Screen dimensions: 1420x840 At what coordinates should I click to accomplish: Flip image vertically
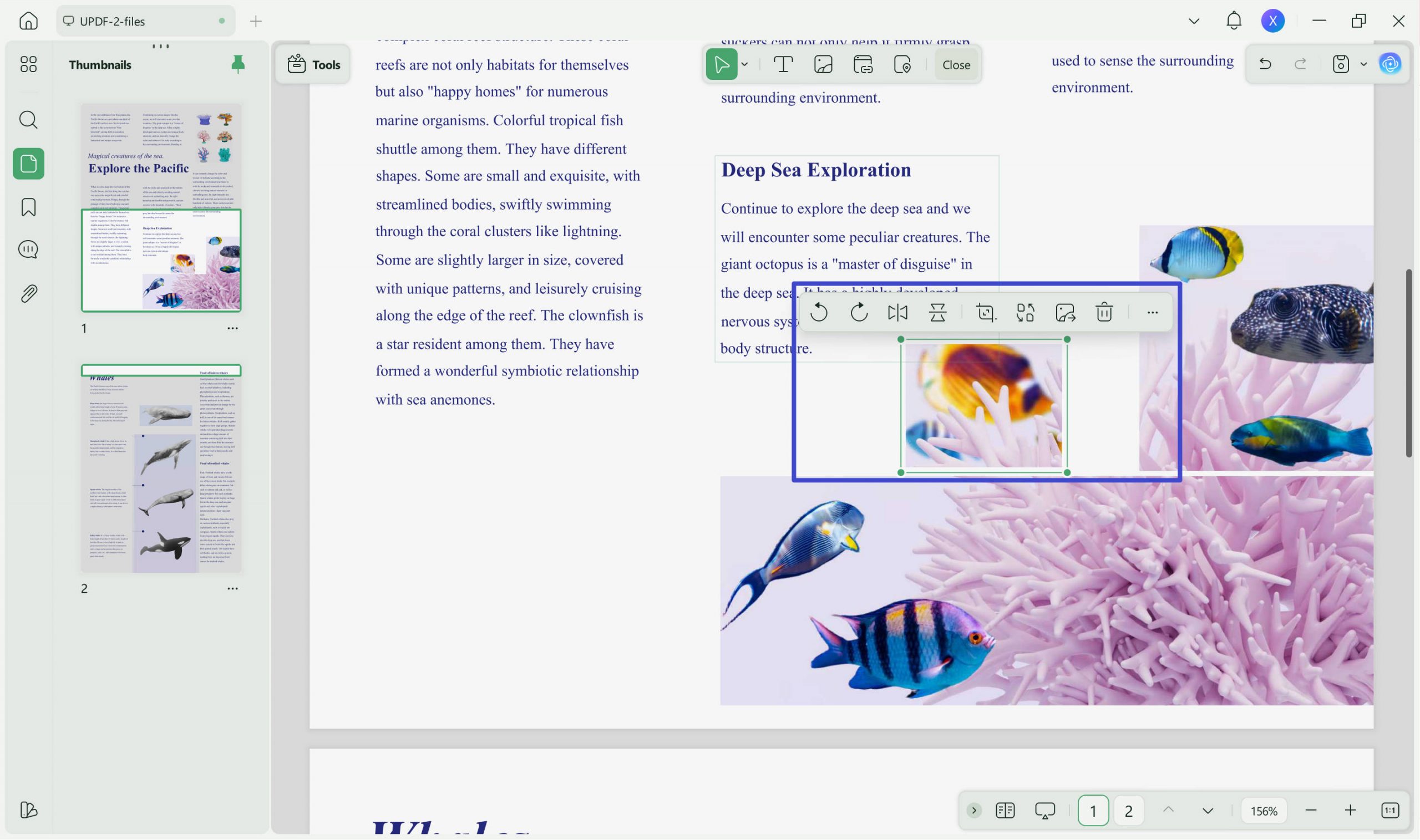coord(937,313)
